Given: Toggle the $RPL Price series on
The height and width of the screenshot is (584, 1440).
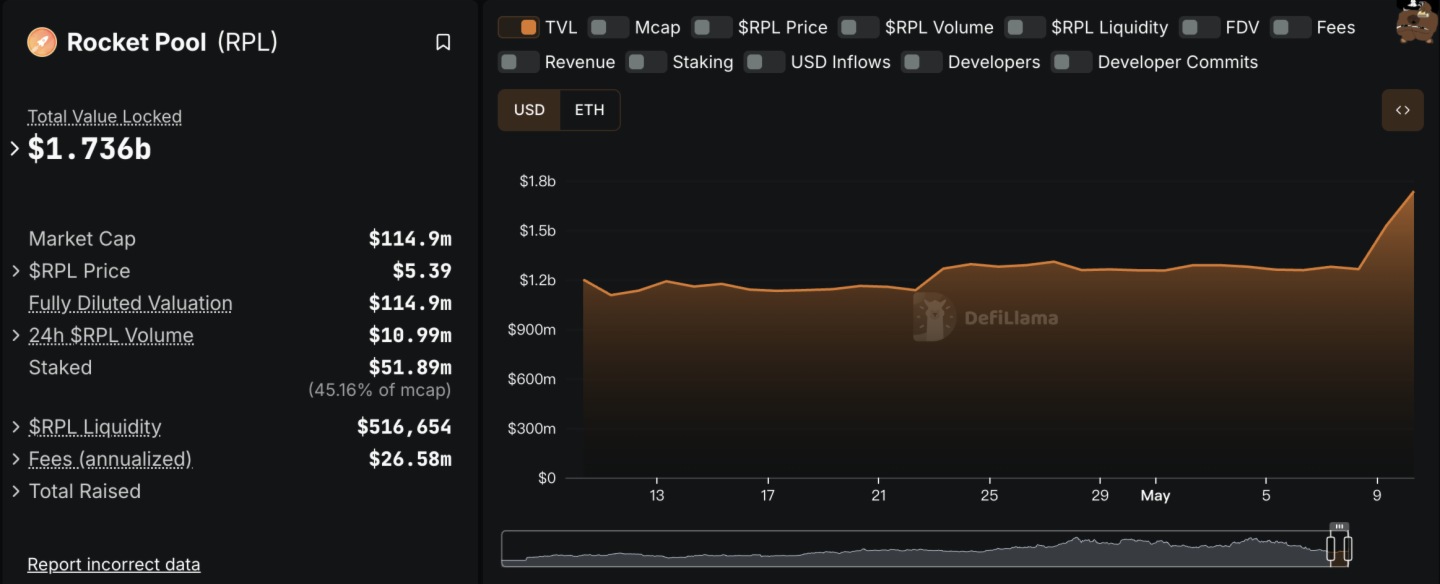Looking at the screenshot, I should pyautogui.click(x=712, y=27).
